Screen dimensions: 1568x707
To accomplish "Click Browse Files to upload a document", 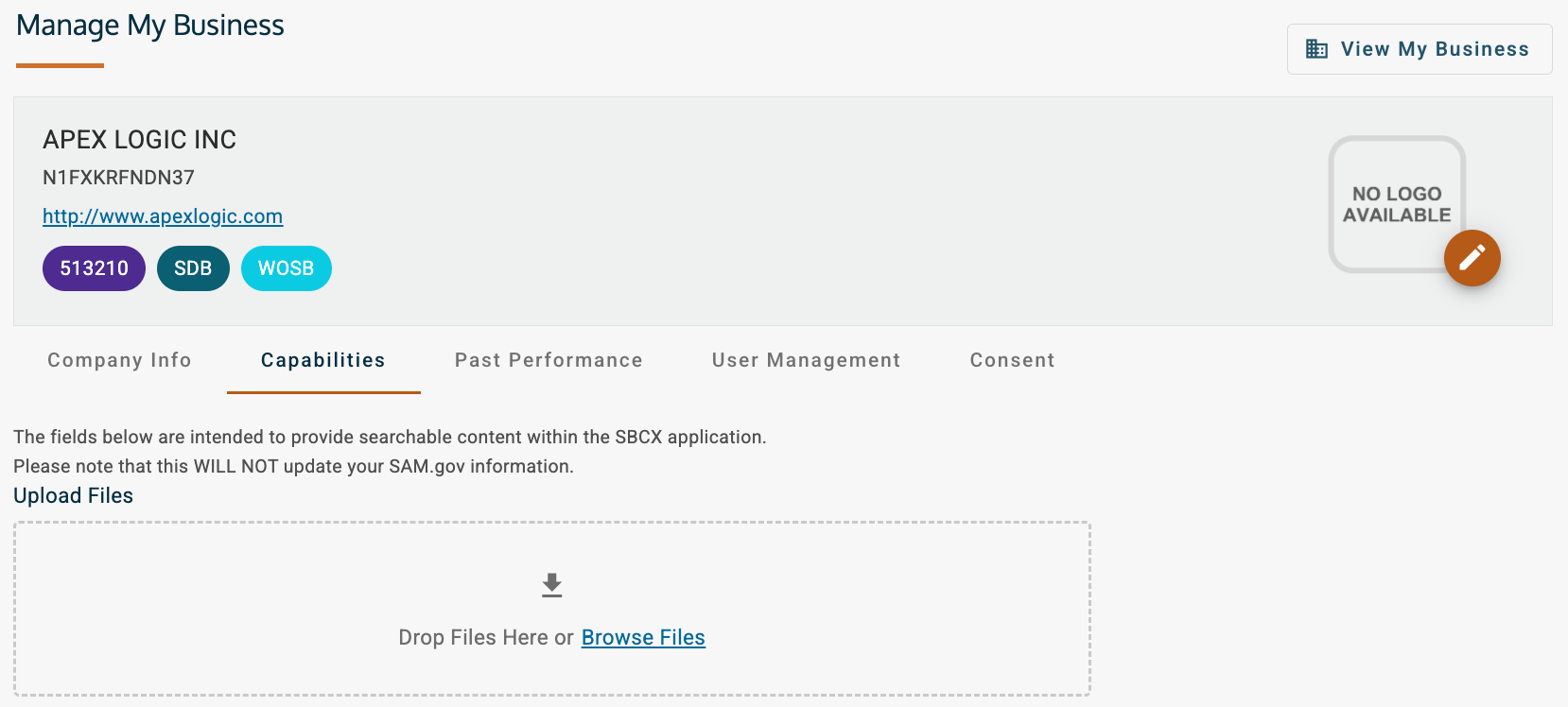I will point(643,637).
